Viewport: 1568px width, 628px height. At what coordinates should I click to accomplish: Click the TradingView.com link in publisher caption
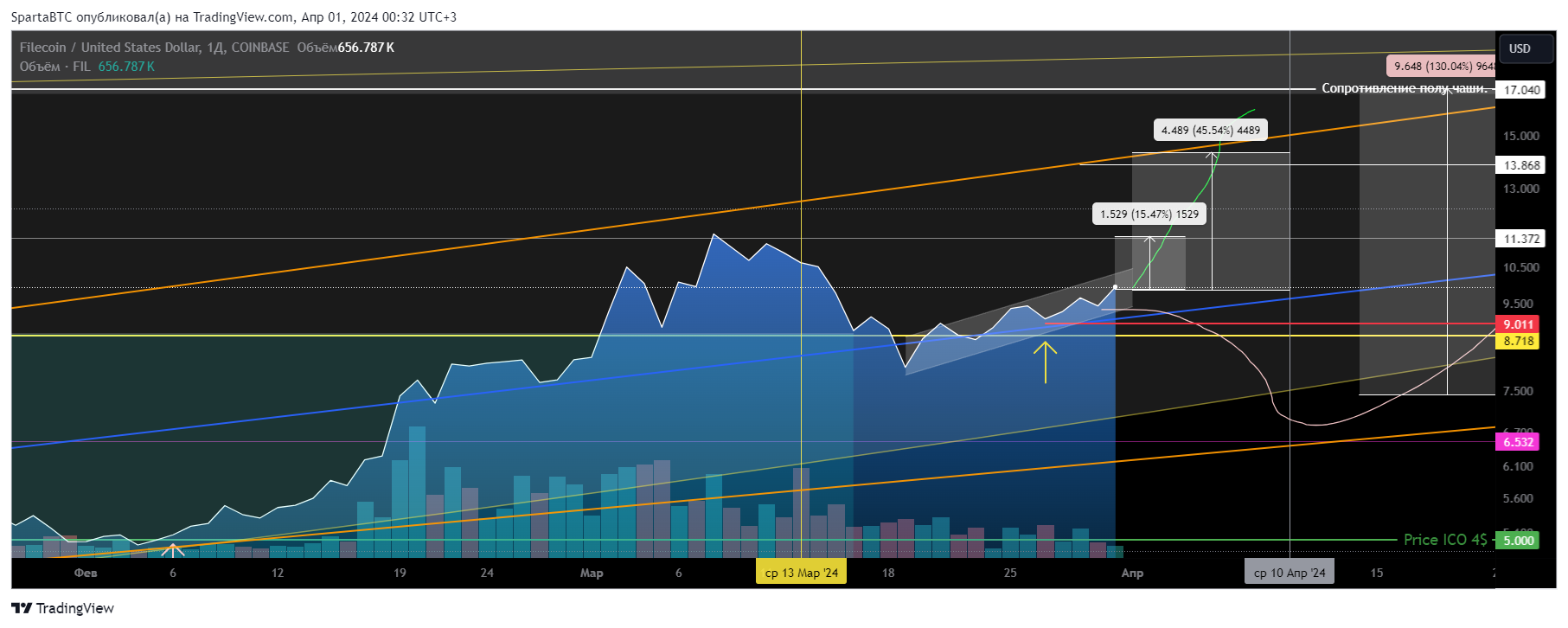pos(243,17)
